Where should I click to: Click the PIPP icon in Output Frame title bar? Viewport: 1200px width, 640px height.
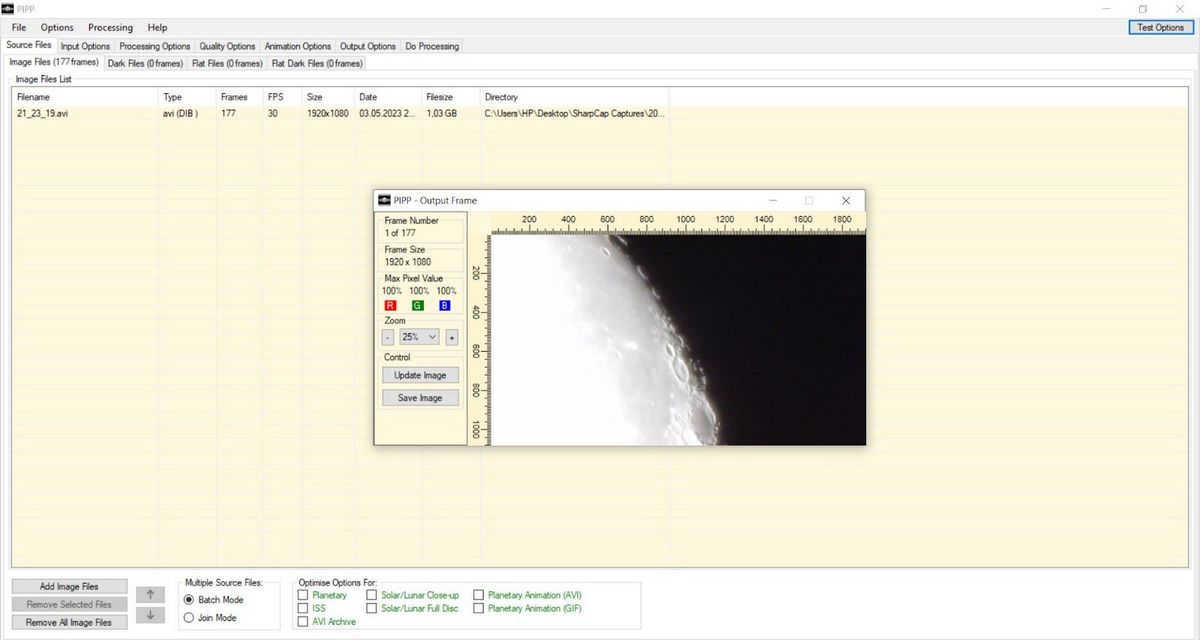pos(385,200)
